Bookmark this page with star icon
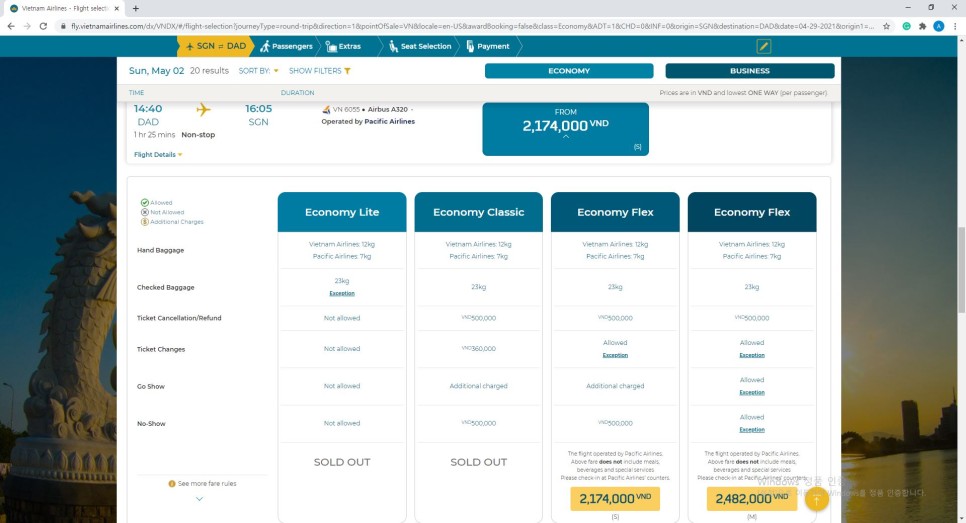 [x=887, y=26]
